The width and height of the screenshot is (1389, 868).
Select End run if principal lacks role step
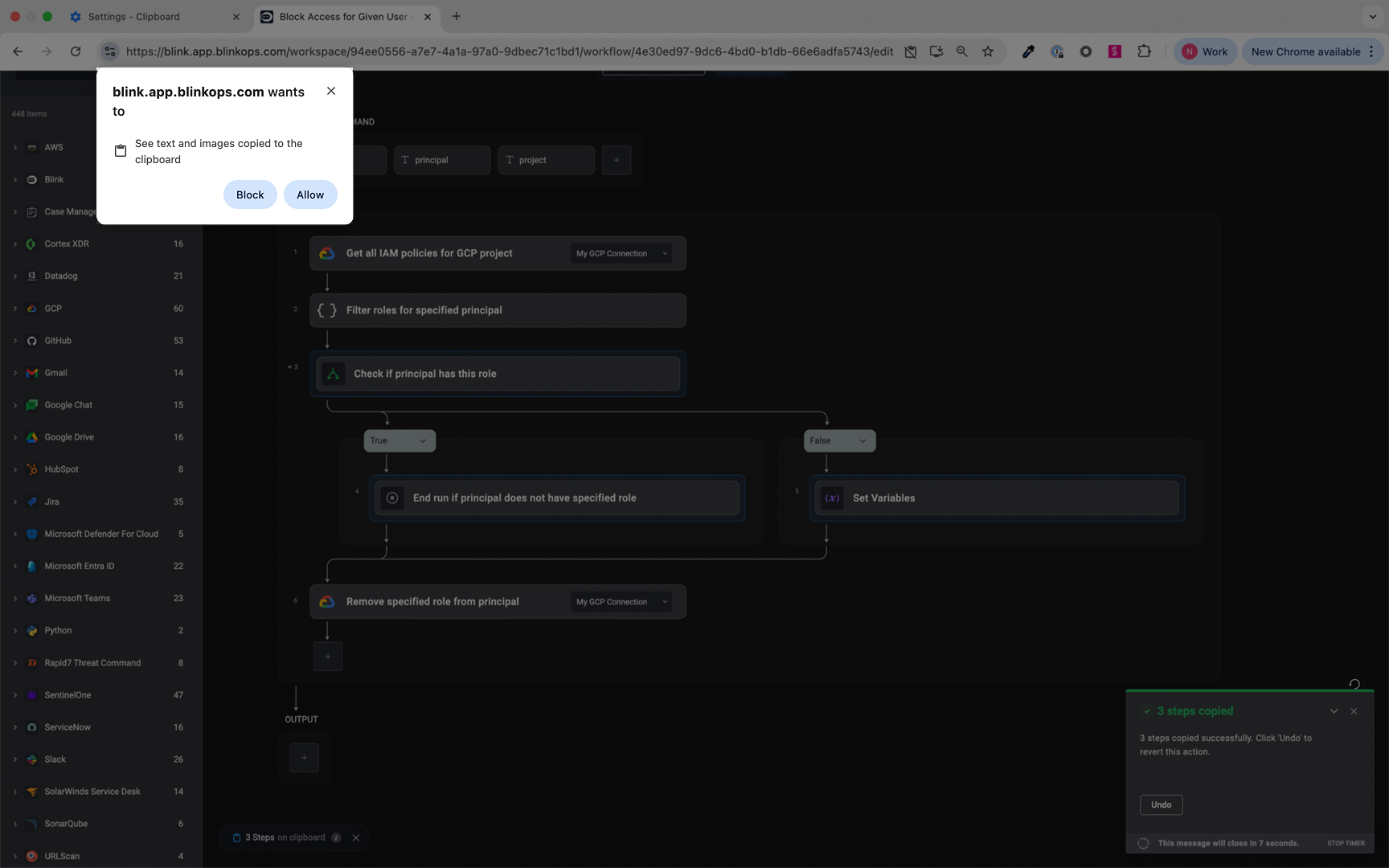[556, 498]
